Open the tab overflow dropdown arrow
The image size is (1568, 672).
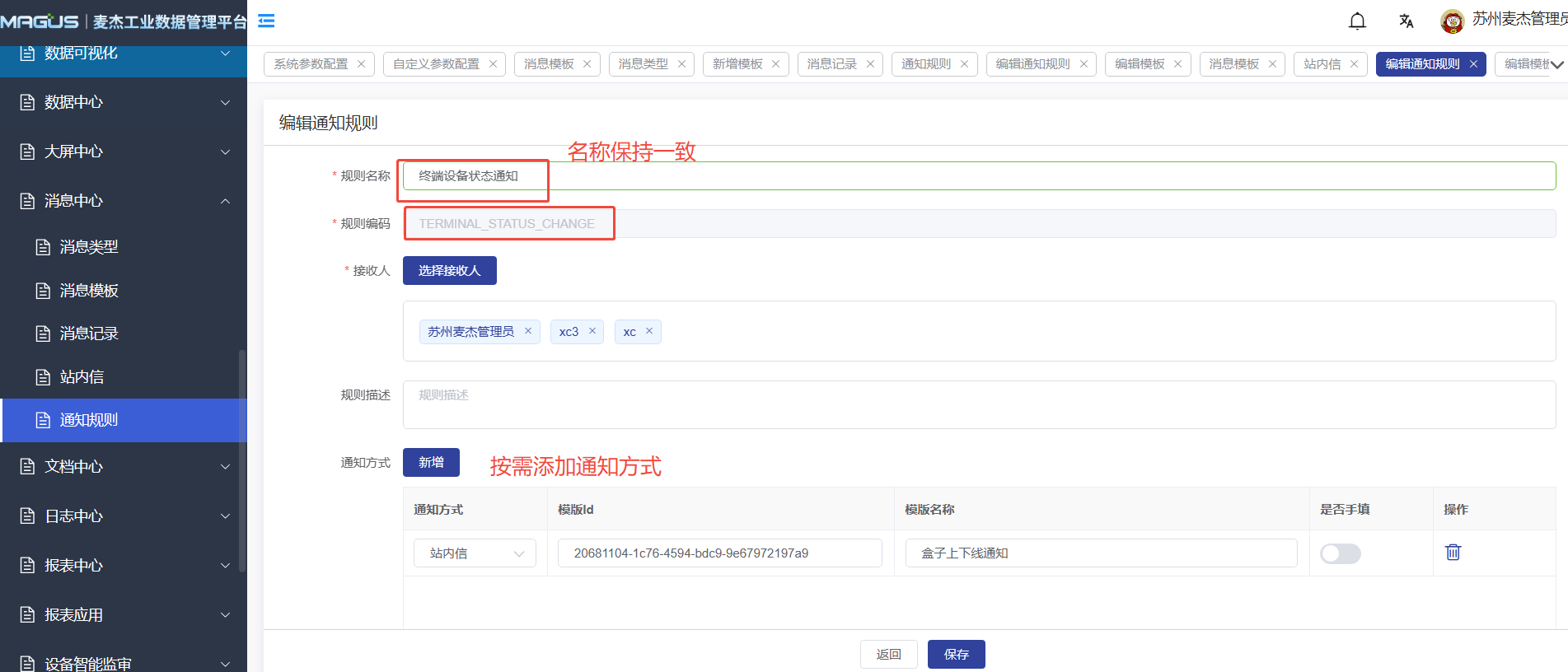click(x=1556, y=64)
